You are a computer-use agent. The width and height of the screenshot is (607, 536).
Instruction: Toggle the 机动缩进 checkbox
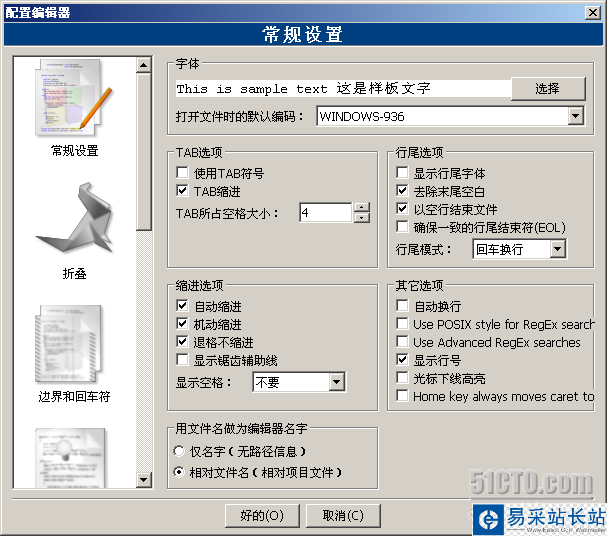[x=182, y=324]
